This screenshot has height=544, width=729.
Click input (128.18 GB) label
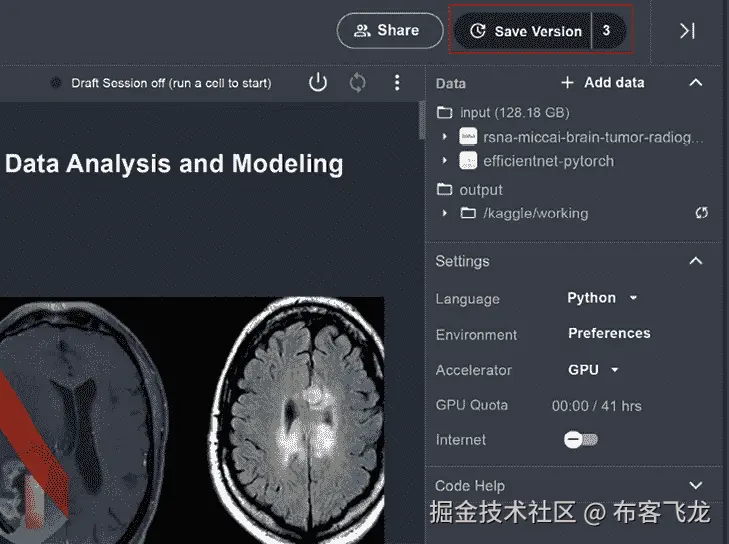[x=515, y=113]
